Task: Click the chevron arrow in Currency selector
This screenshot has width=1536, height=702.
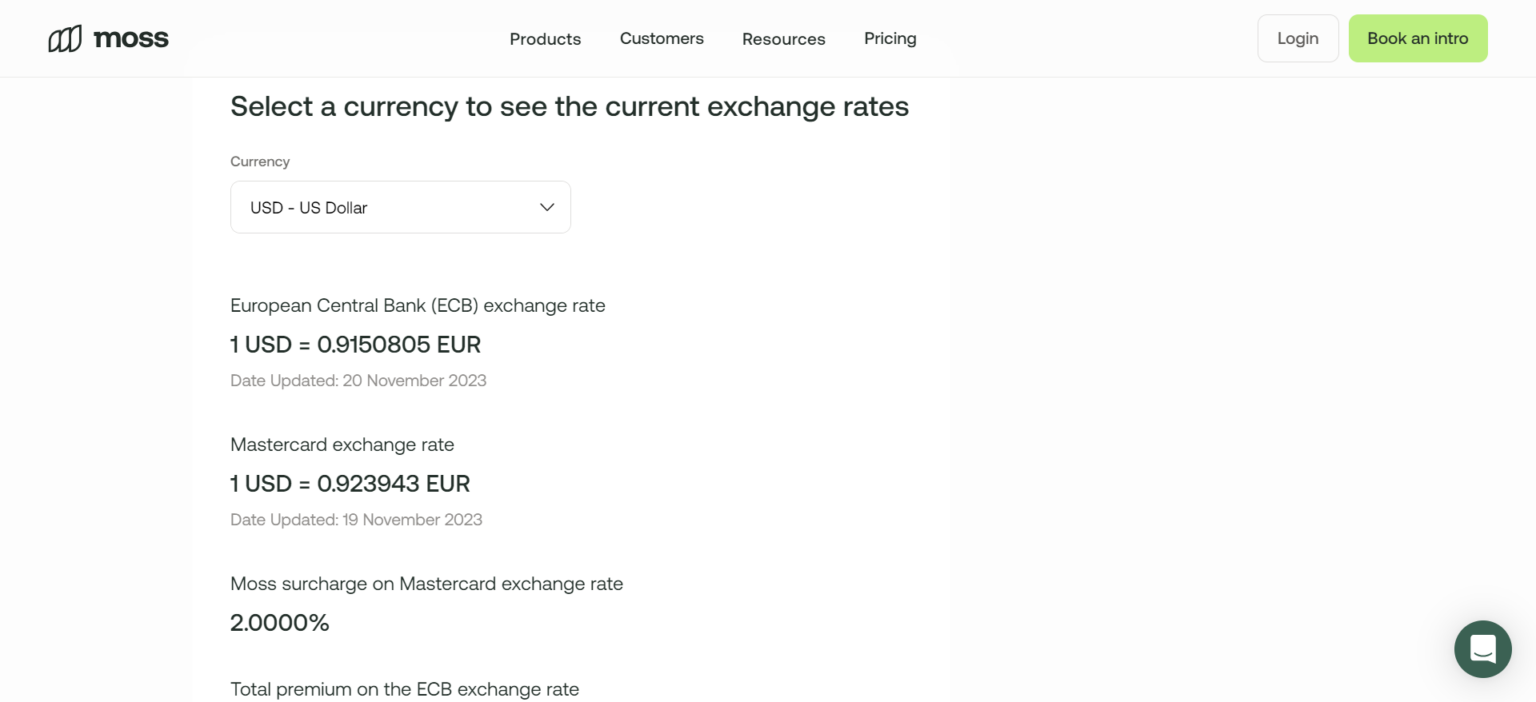Action: (547, 207)
